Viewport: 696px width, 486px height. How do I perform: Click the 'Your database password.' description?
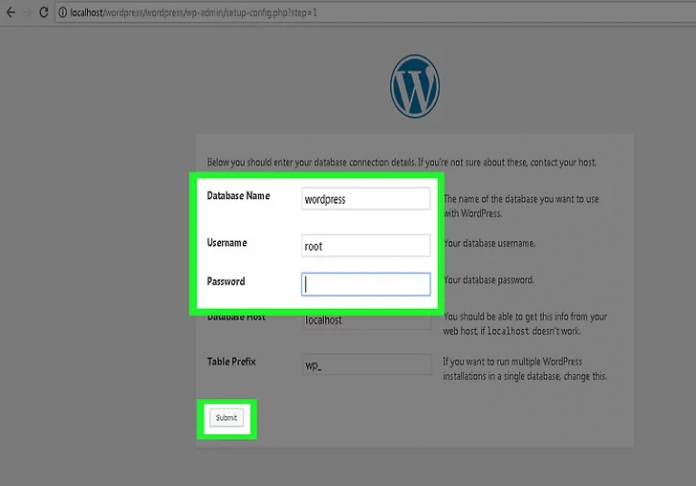(488, 280)
